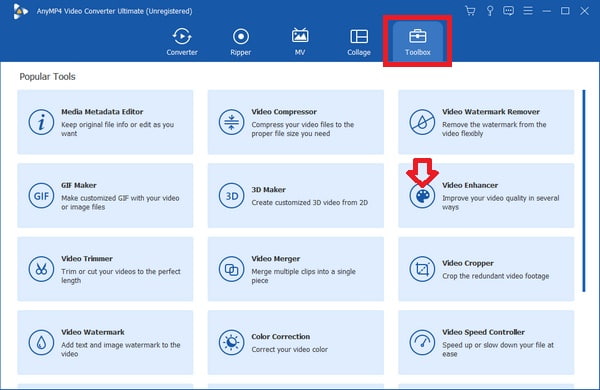Viewport: 600px width, 390px height.
Task: Click the Video Speed Controller gauge icon
Action: (422, 343)
